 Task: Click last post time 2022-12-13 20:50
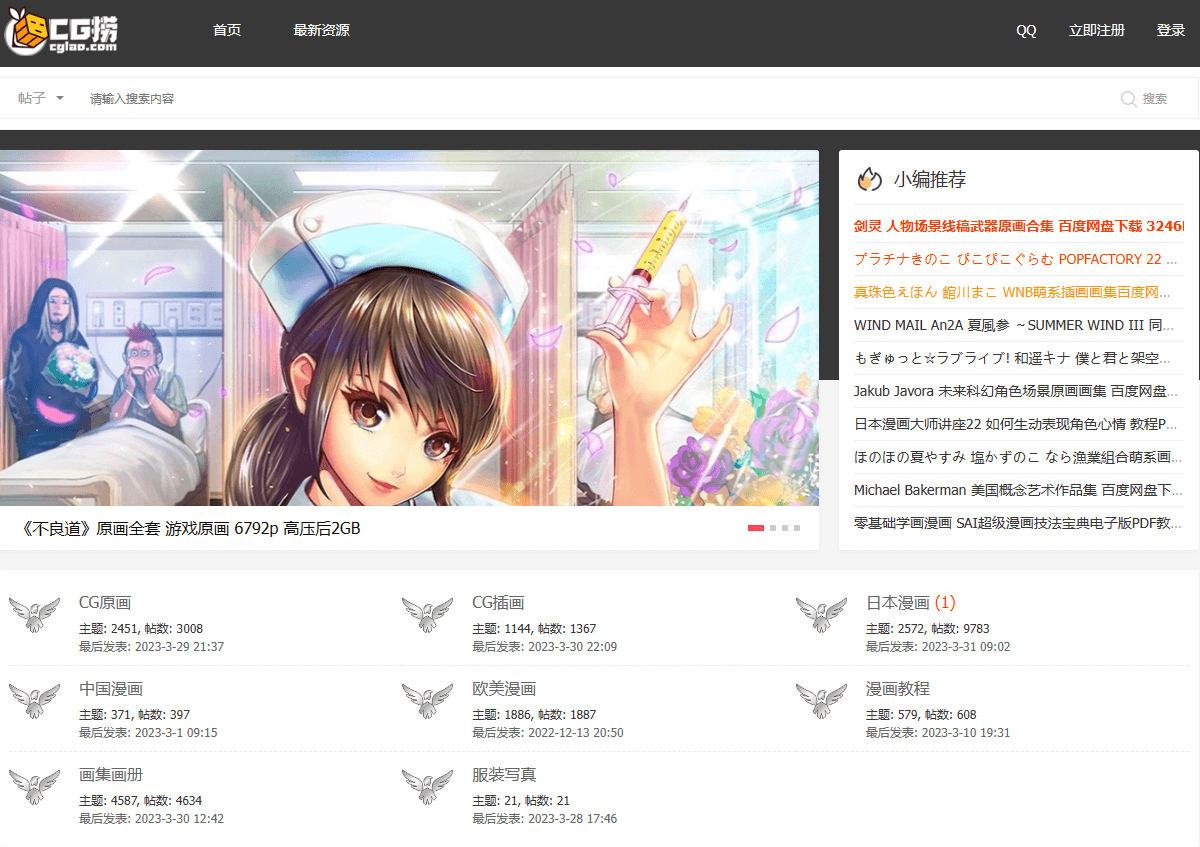click(576, 733)
